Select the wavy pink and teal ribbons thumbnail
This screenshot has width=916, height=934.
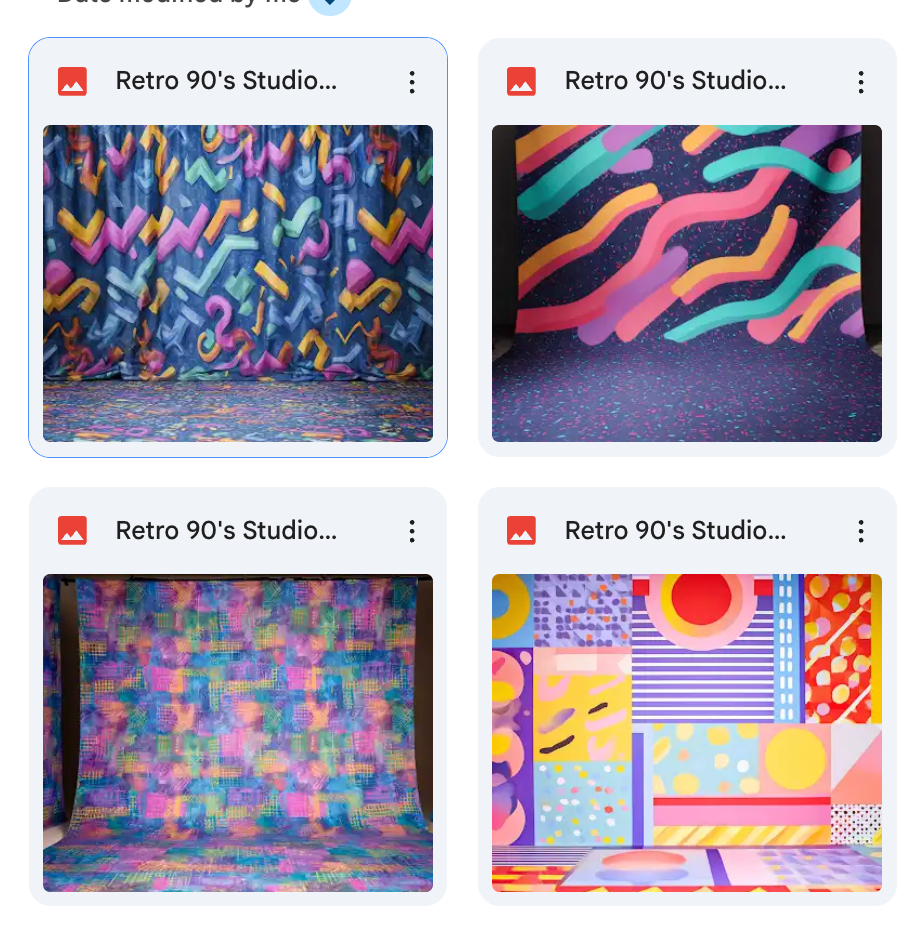[x=687, y=283]
